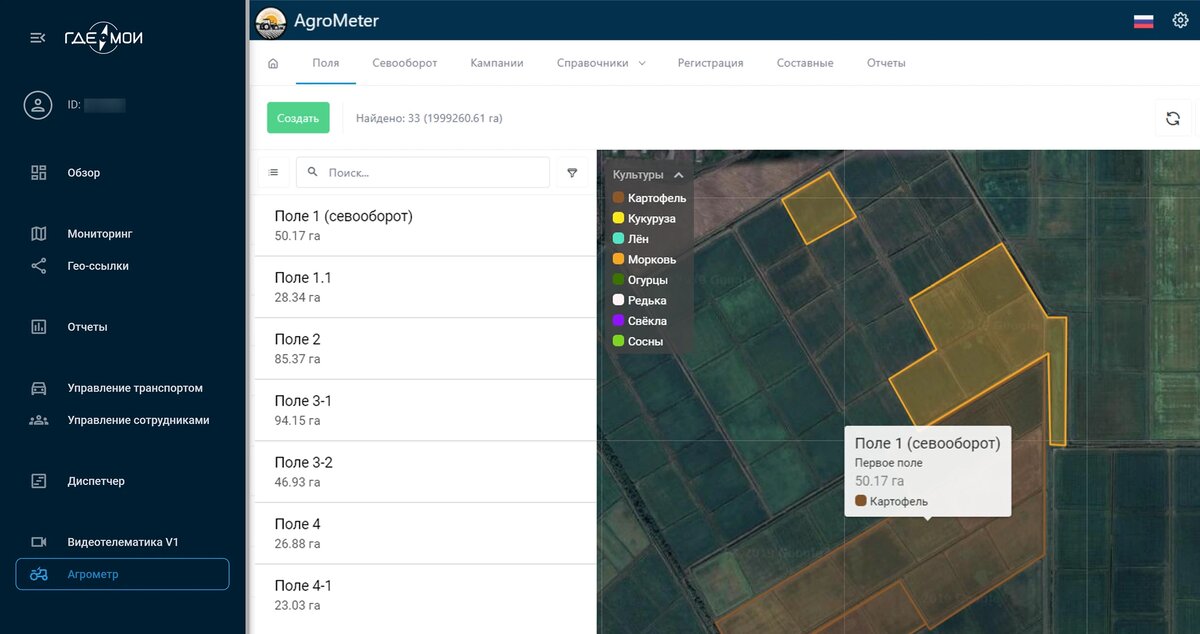Select Поле 4-1 in the field list

coord(426,594)
